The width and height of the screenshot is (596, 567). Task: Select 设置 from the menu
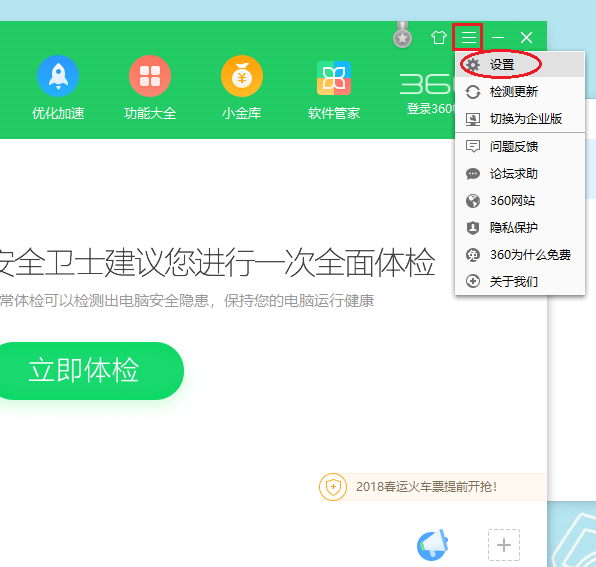(x=520, y=65)
